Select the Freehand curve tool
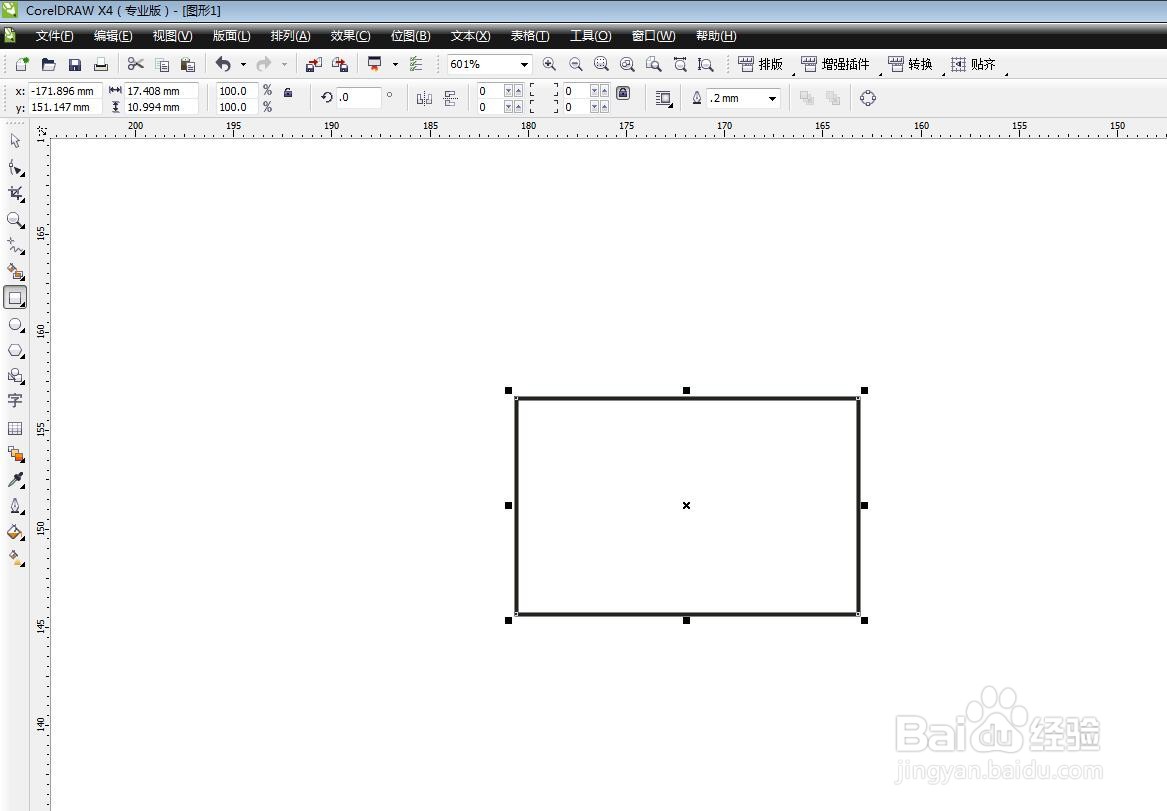The height and width of the screenshot is (811, 1167). (15, 246)
